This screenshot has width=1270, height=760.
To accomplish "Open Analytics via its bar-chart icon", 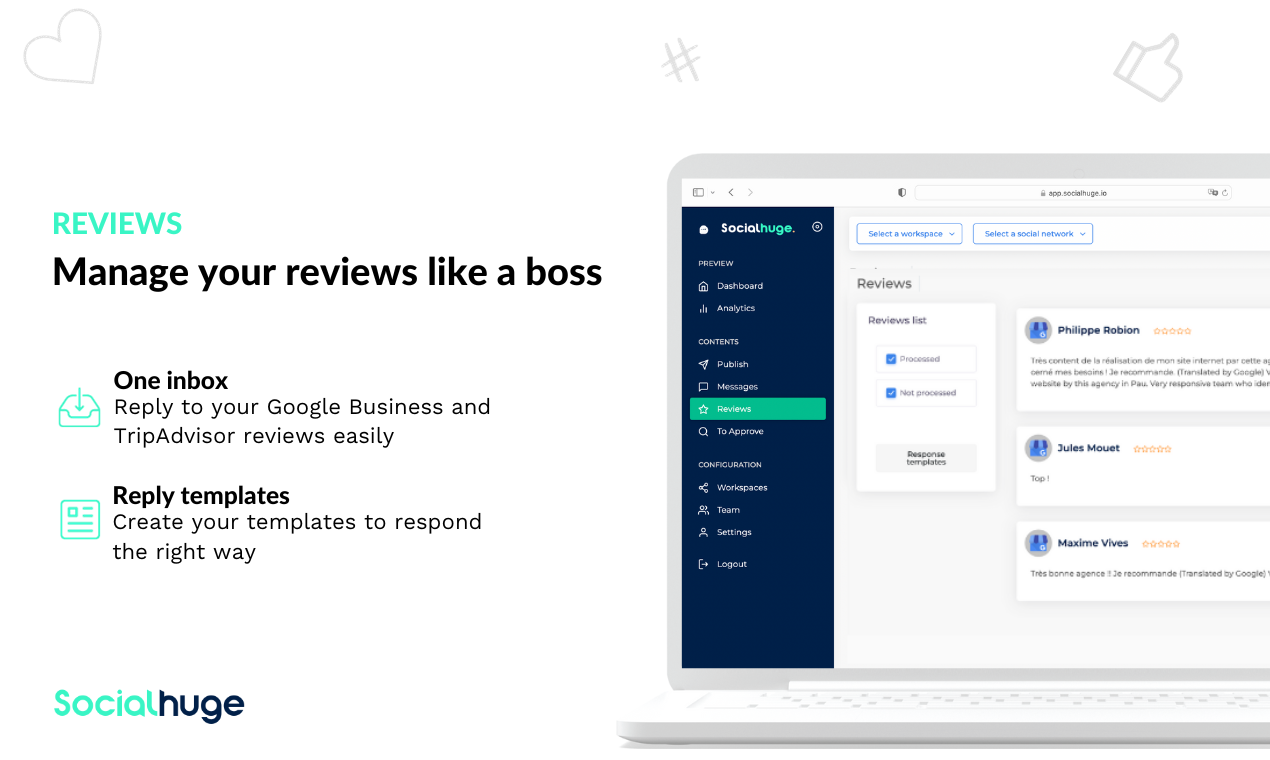I will (x=704, y=308).
